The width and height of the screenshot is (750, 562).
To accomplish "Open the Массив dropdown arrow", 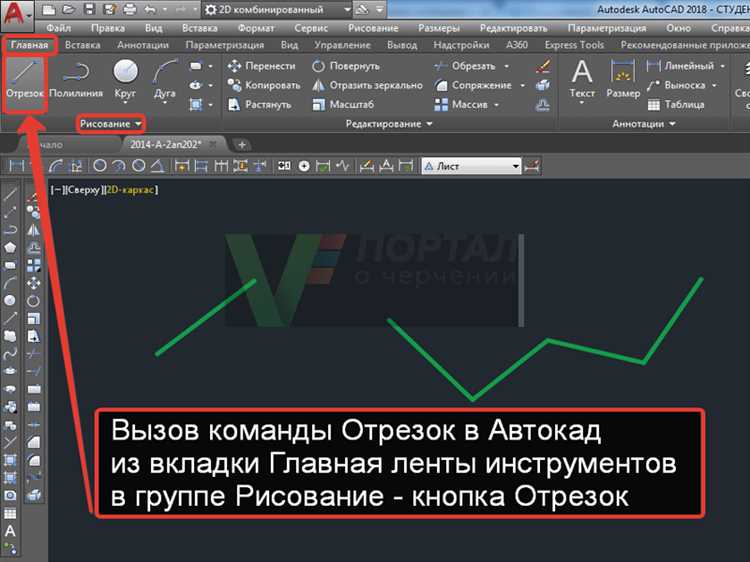I will pos(496,104).
